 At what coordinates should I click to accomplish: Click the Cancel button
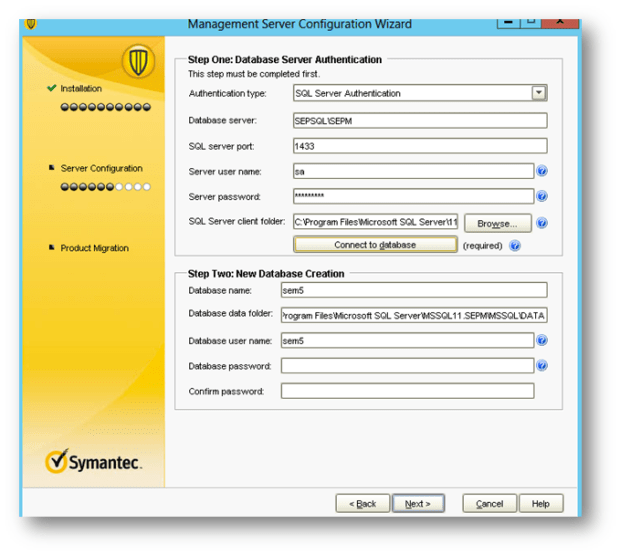(x=490, y=503)
